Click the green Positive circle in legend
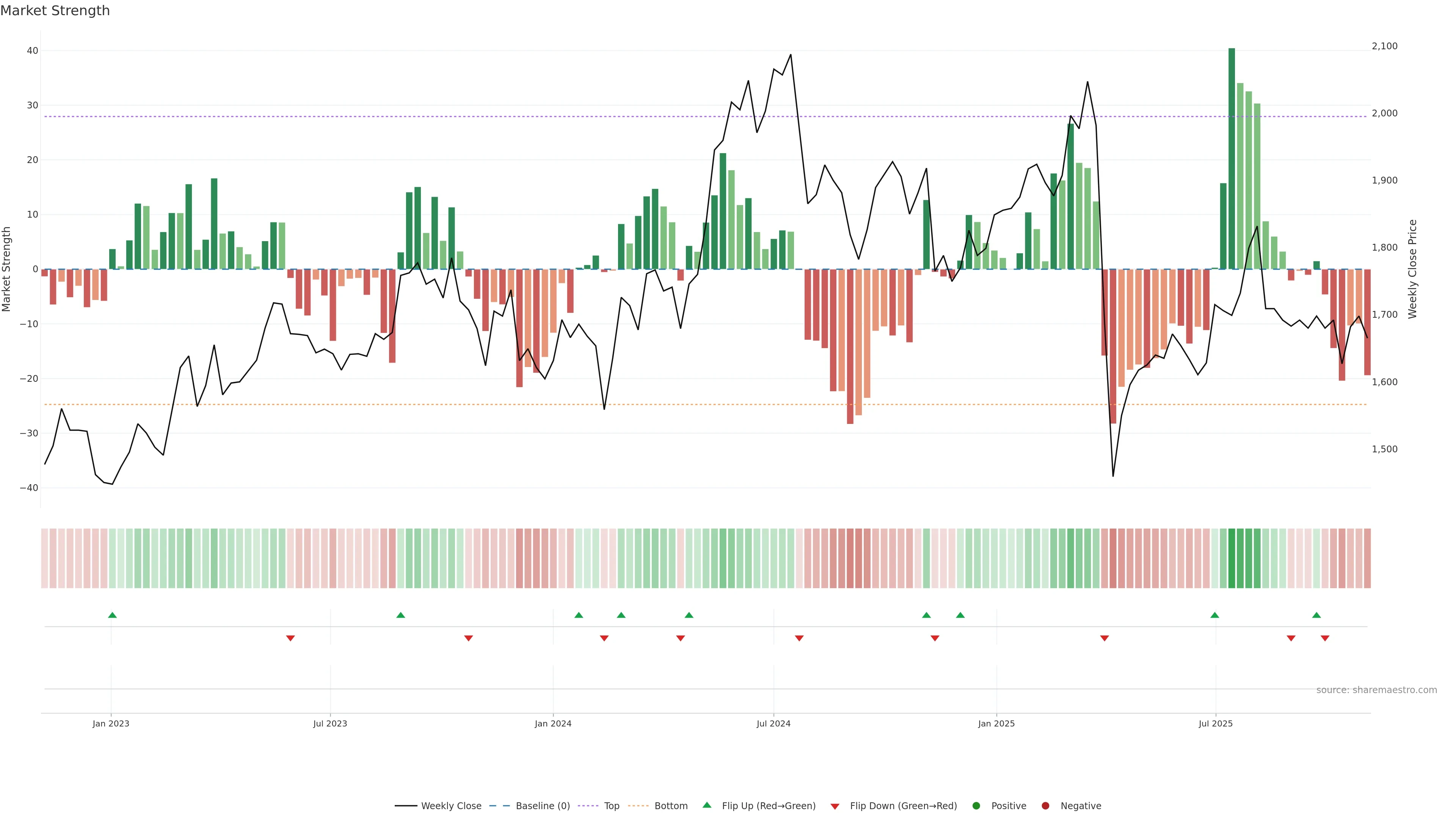 coord(976,805)
